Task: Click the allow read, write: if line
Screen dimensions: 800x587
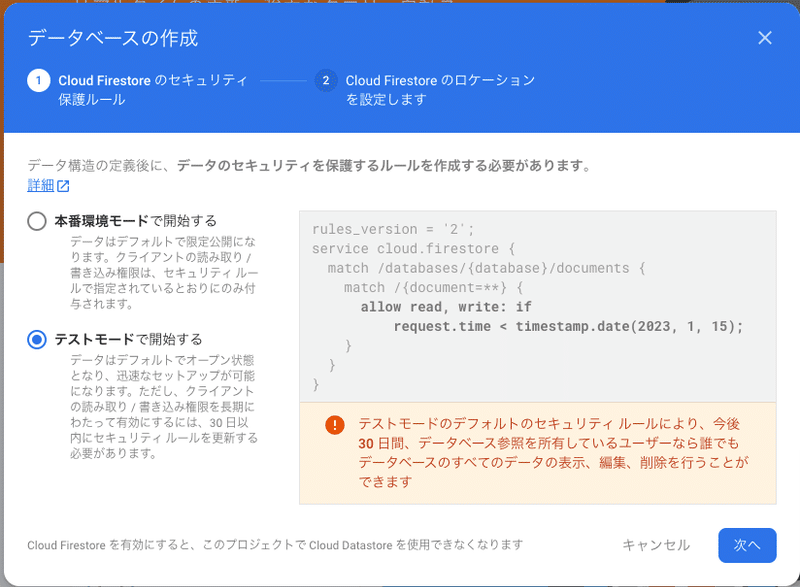Action: [x=446, y=307]
